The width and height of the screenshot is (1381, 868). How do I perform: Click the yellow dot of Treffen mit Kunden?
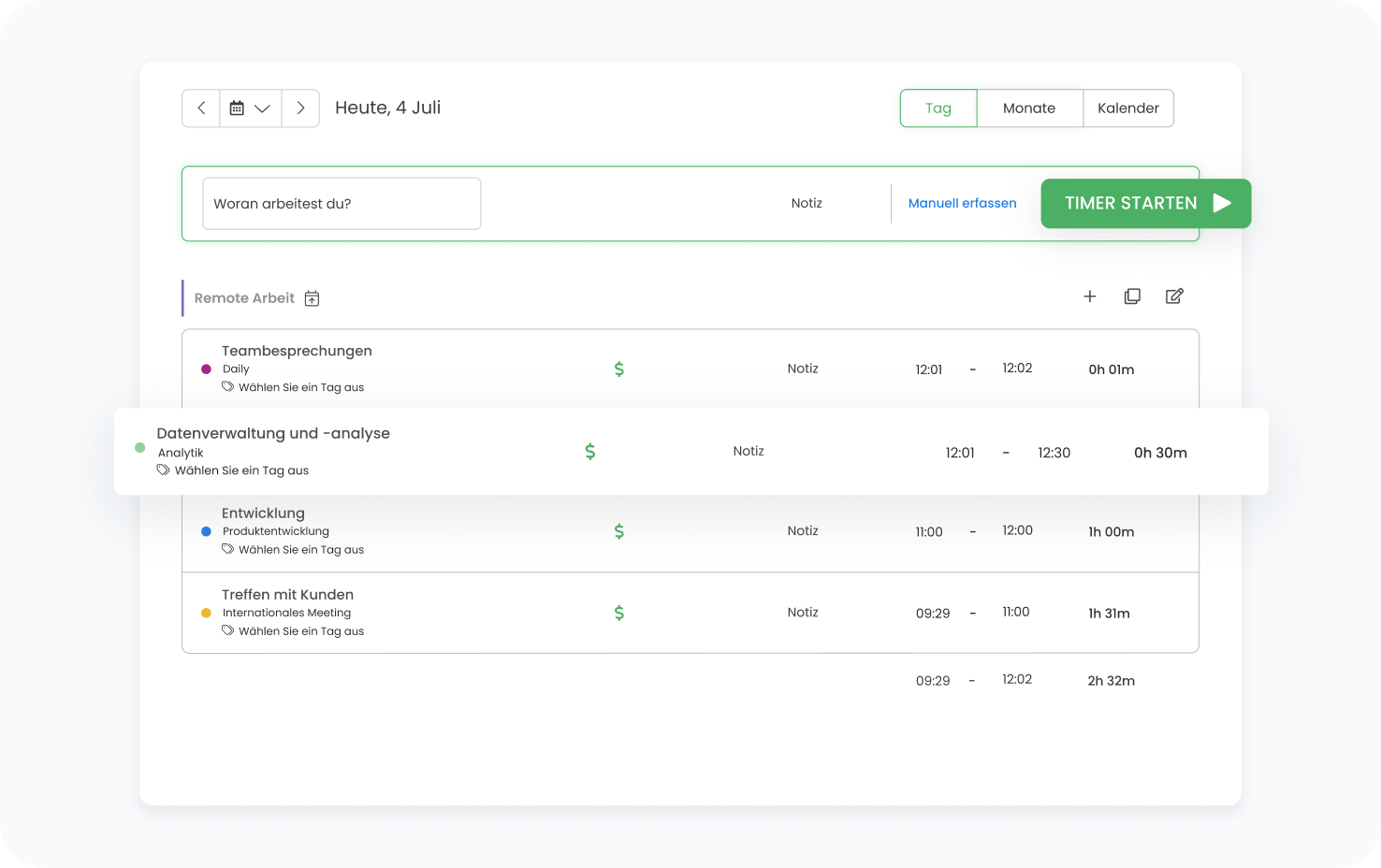pos(206,614)
